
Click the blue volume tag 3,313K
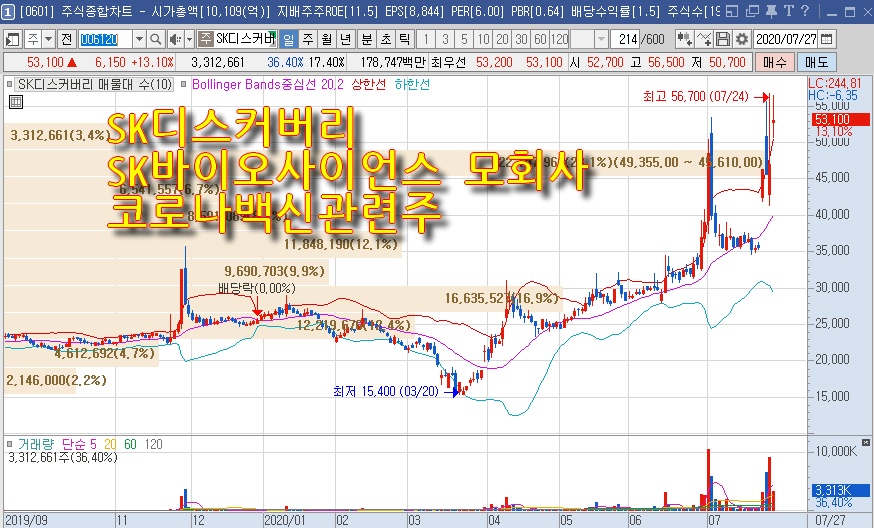[x=841, y=490]
